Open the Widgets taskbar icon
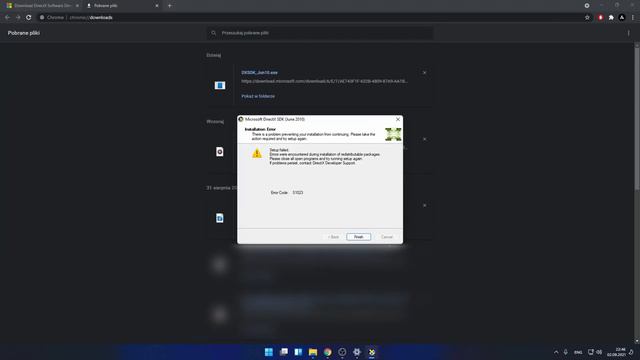Viewport: 640px width, 360px height. pyautogui.click(x=298, y=352)
